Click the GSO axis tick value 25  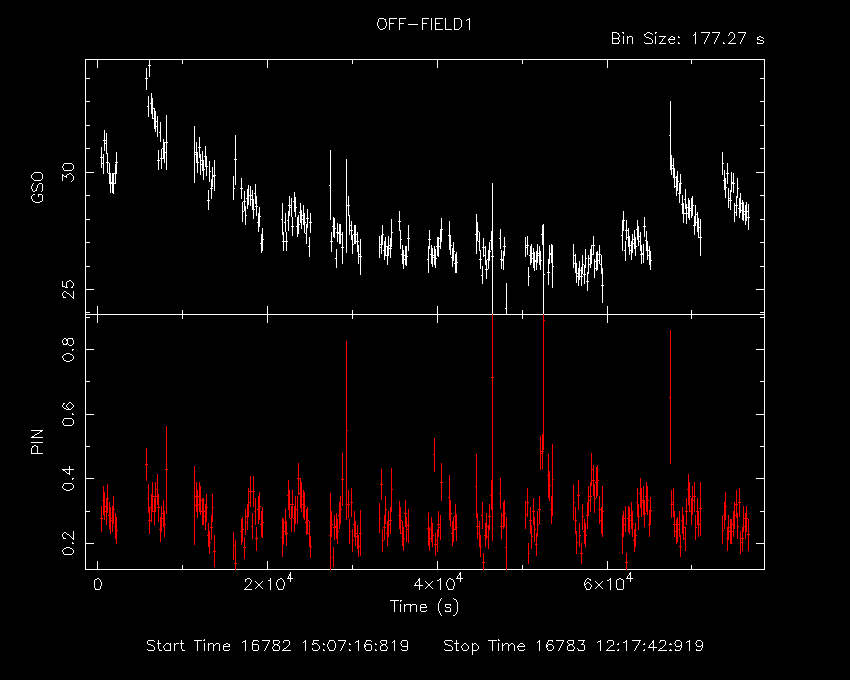68,289
